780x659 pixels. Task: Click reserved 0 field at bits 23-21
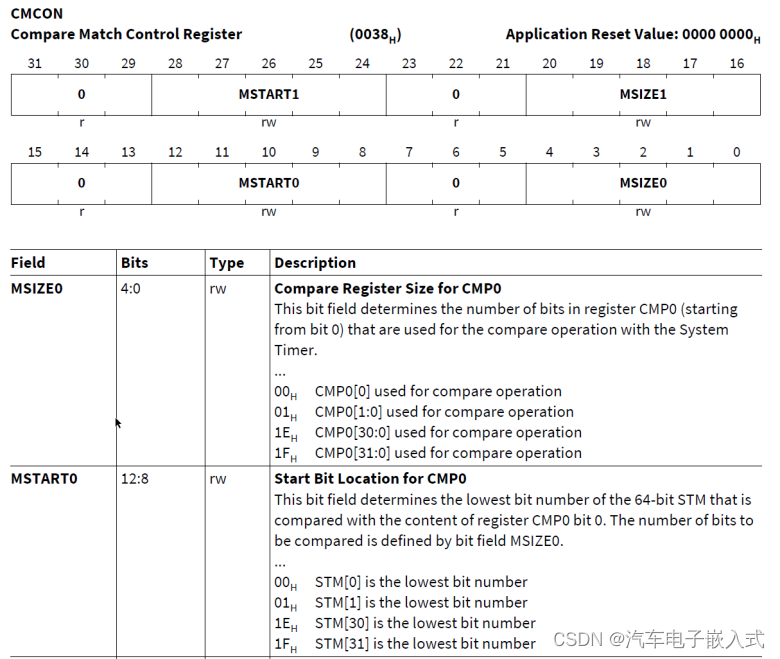point(456,94)
